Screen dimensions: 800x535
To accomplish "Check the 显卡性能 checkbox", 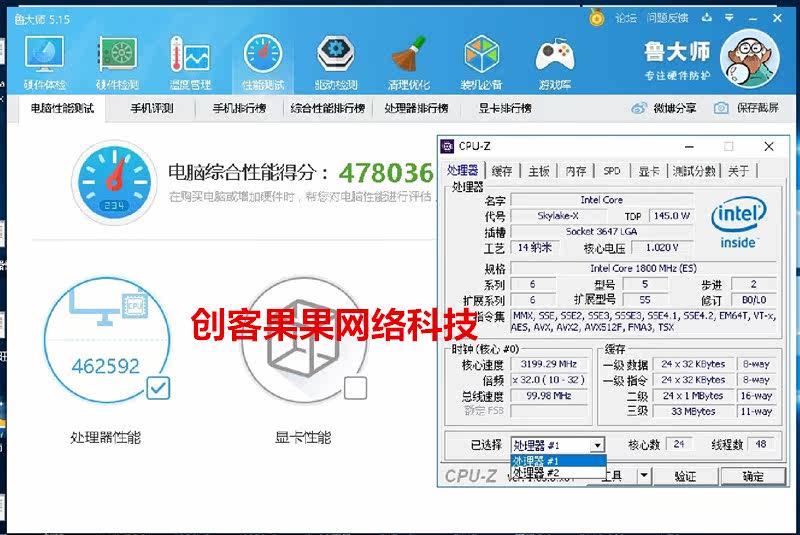I will [x=356, y=388].
